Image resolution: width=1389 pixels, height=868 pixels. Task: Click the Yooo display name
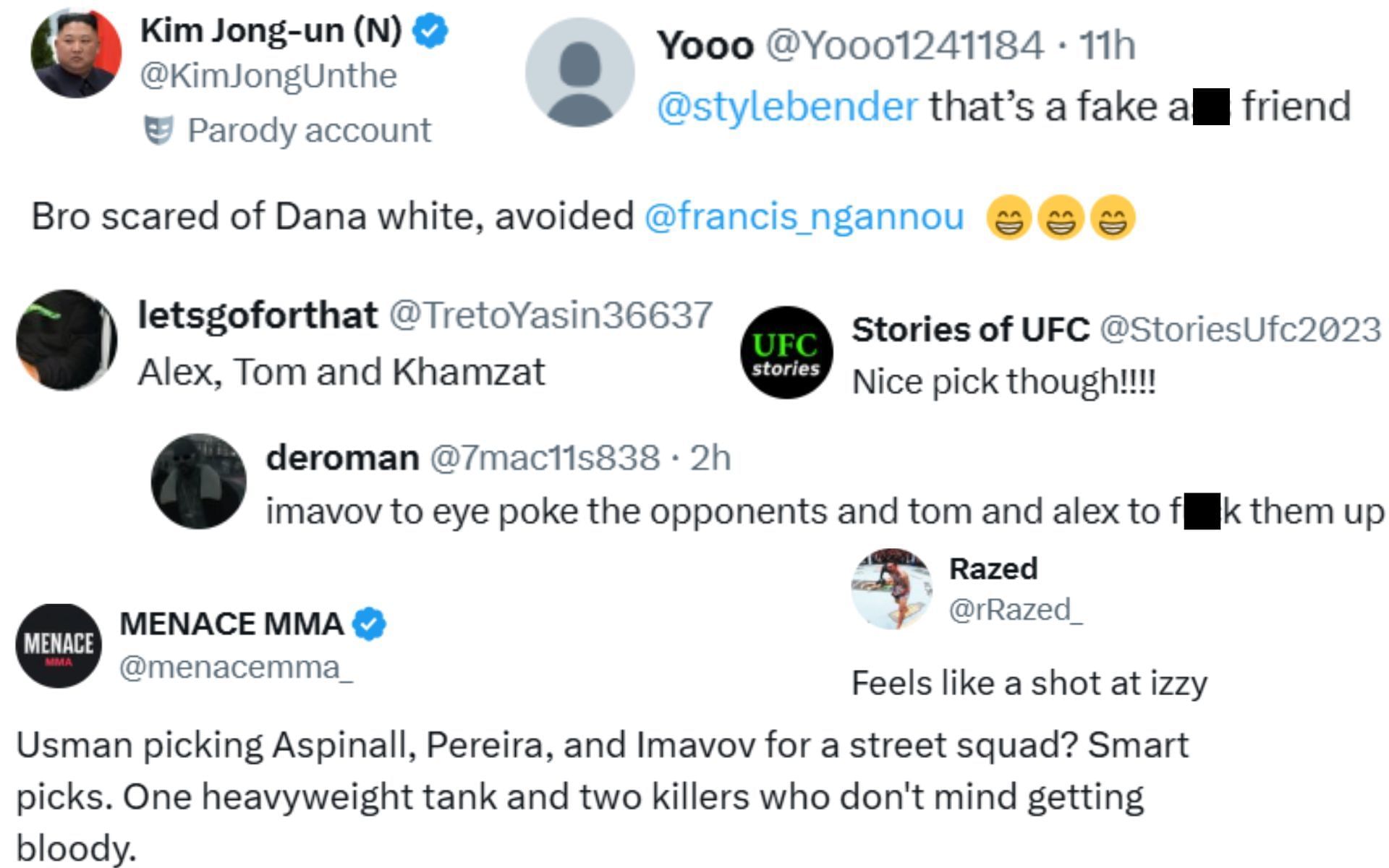[x=705, y=46]
